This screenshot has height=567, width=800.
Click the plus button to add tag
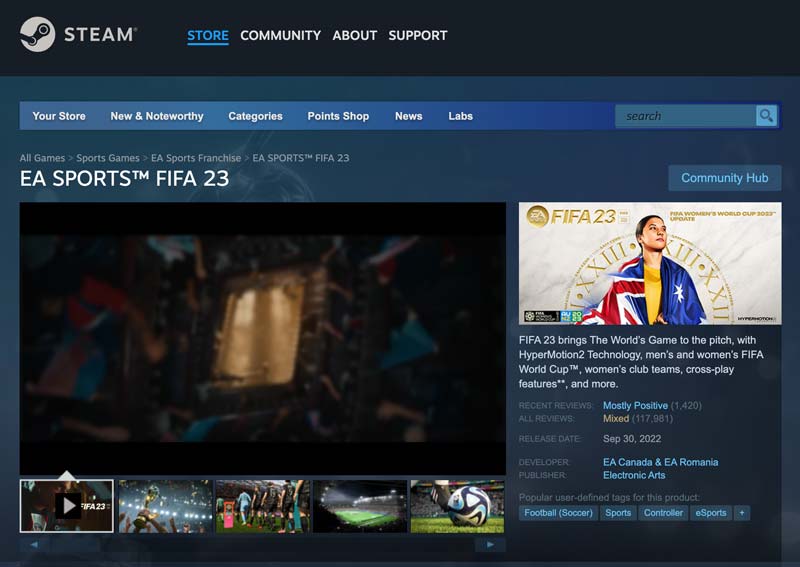(741, 513)
